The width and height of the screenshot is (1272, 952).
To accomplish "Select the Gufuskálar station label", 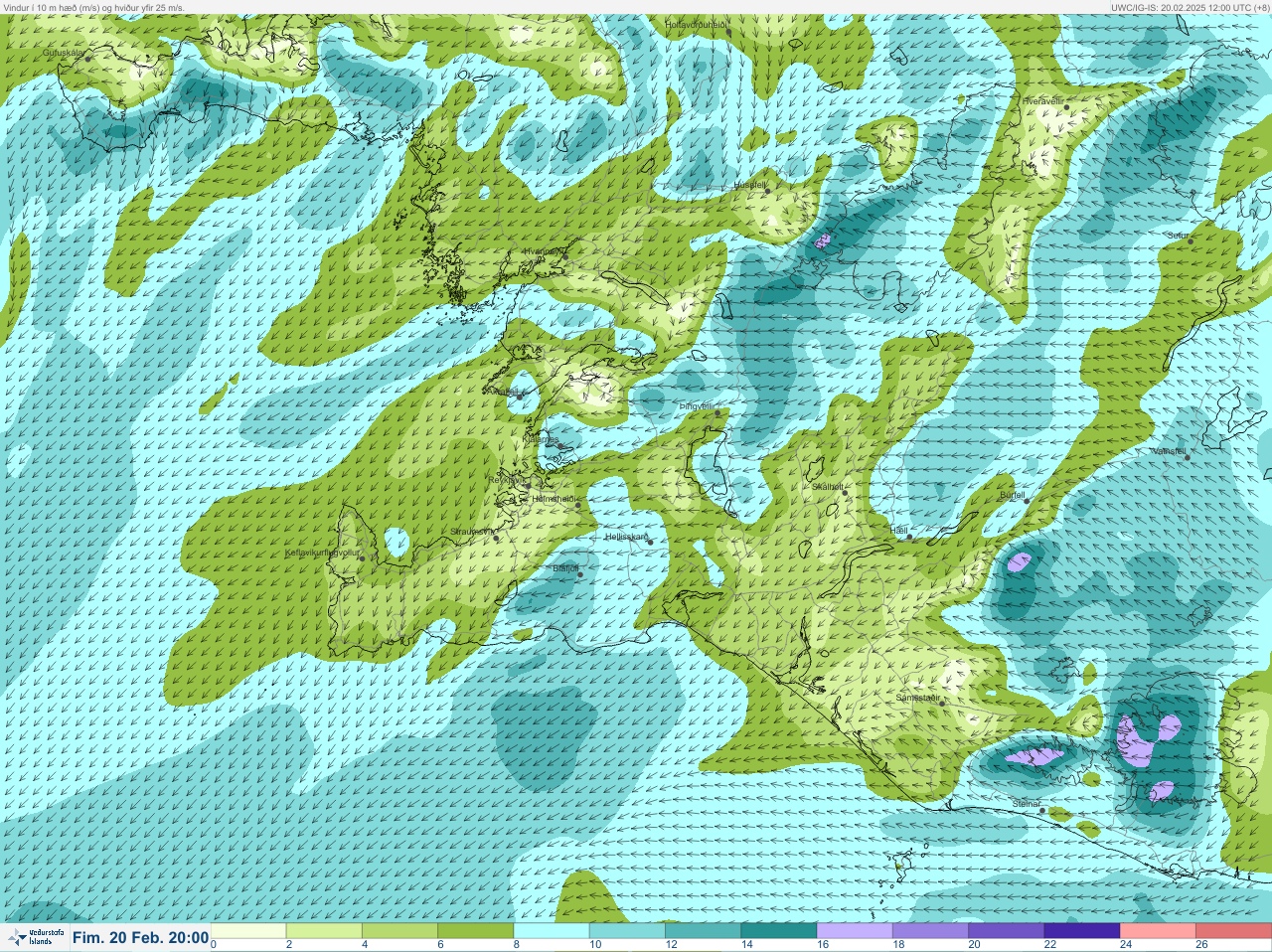I will [x=65, y=52].
